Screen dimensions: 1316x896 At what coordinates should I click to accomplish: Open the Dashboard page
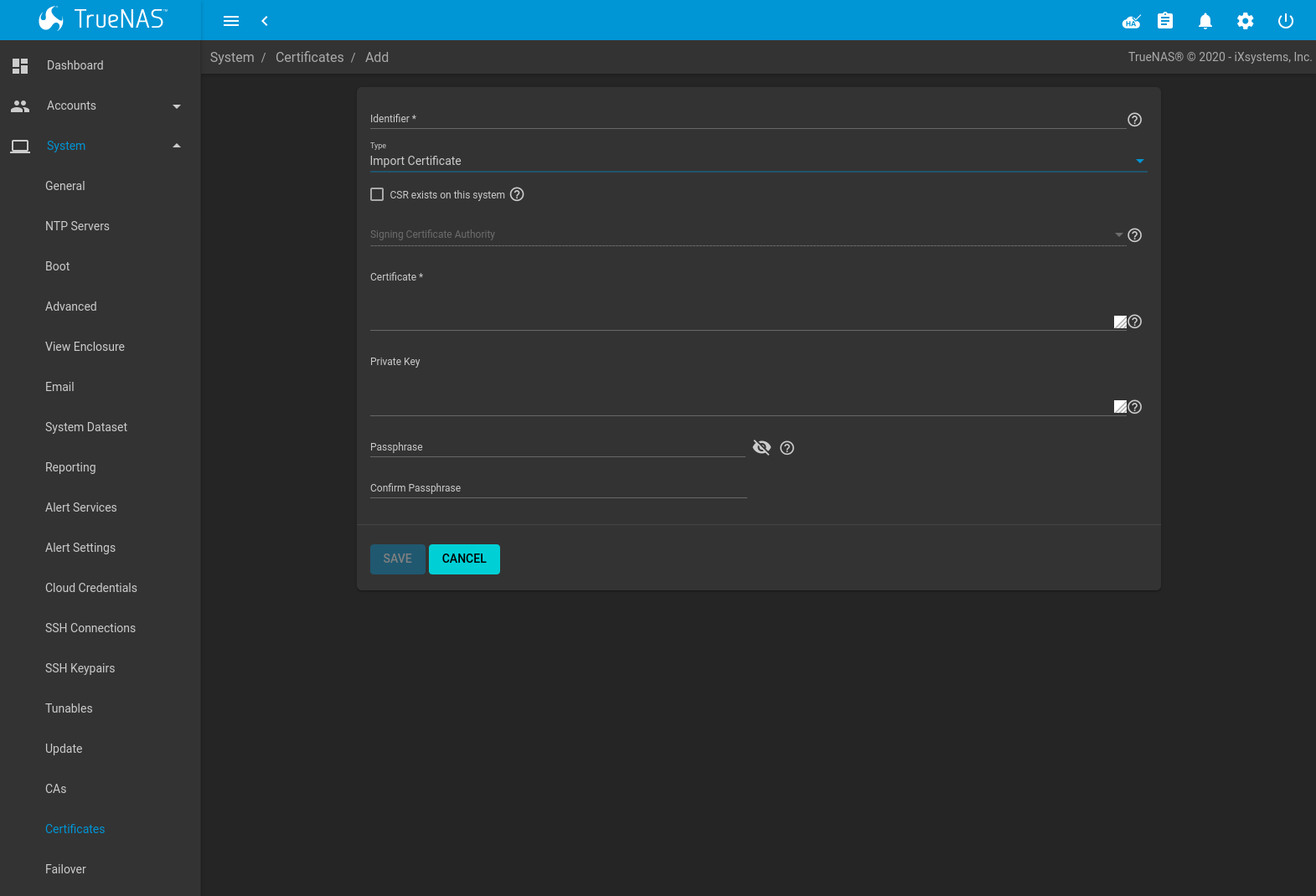click(x=75, y=65)
